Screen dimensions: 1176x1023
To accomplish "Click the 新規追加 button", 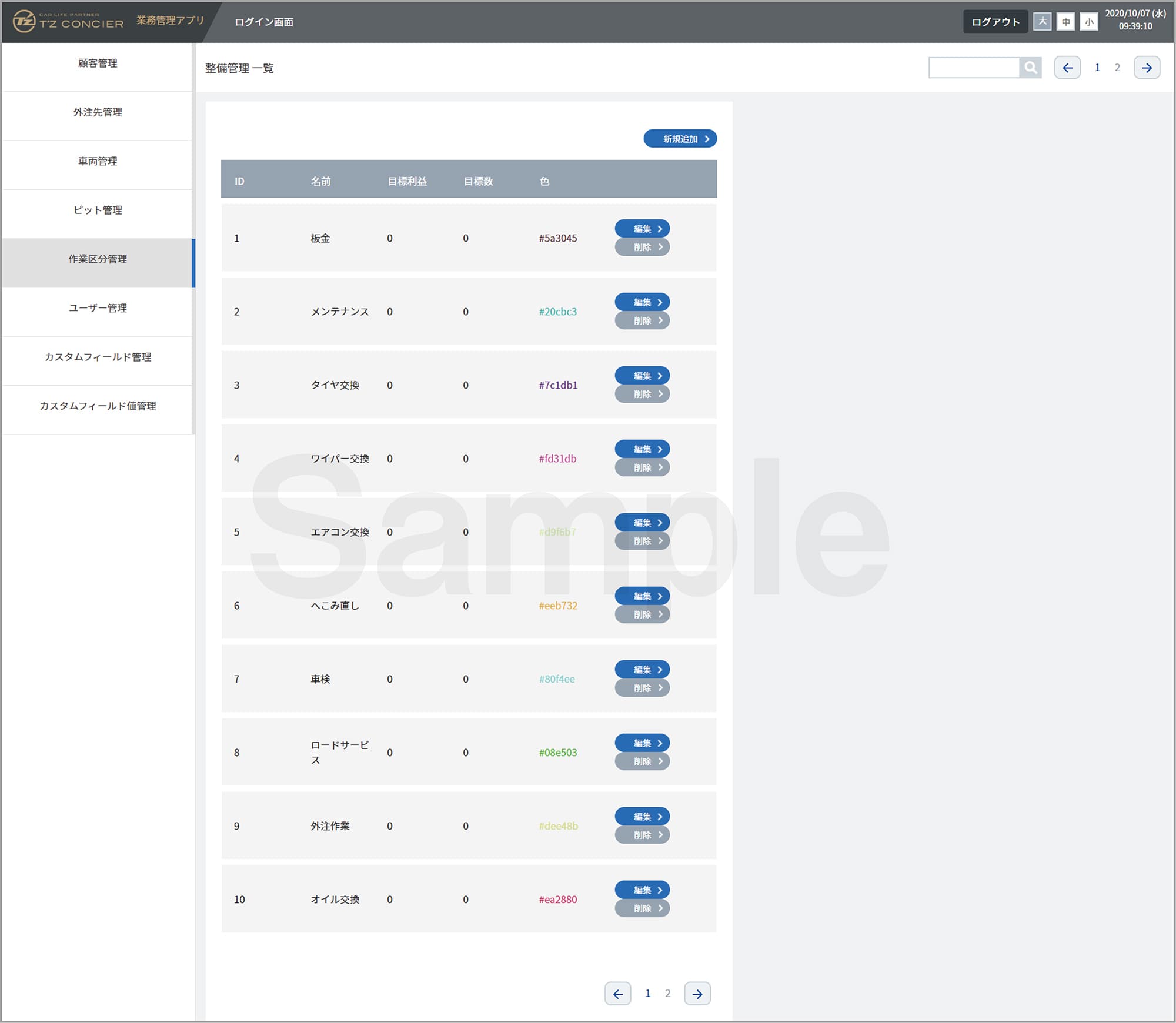I will click(680, 139).
